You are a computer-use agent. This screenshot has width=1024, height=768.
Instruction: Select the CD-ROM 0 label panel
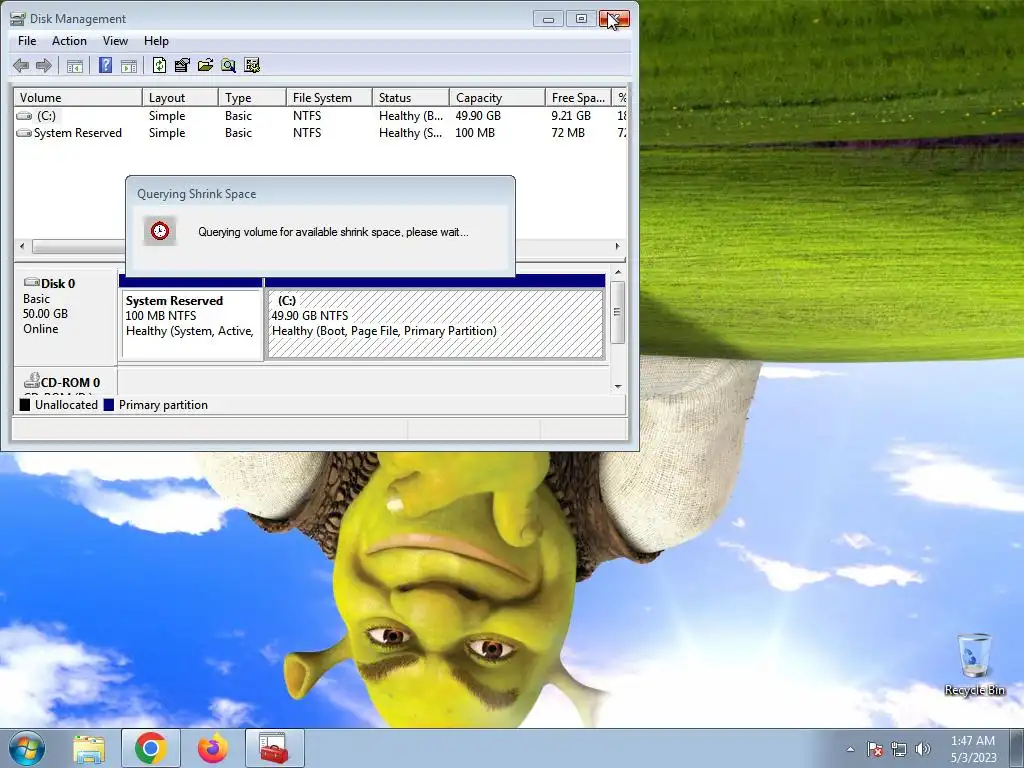point(65,382)
